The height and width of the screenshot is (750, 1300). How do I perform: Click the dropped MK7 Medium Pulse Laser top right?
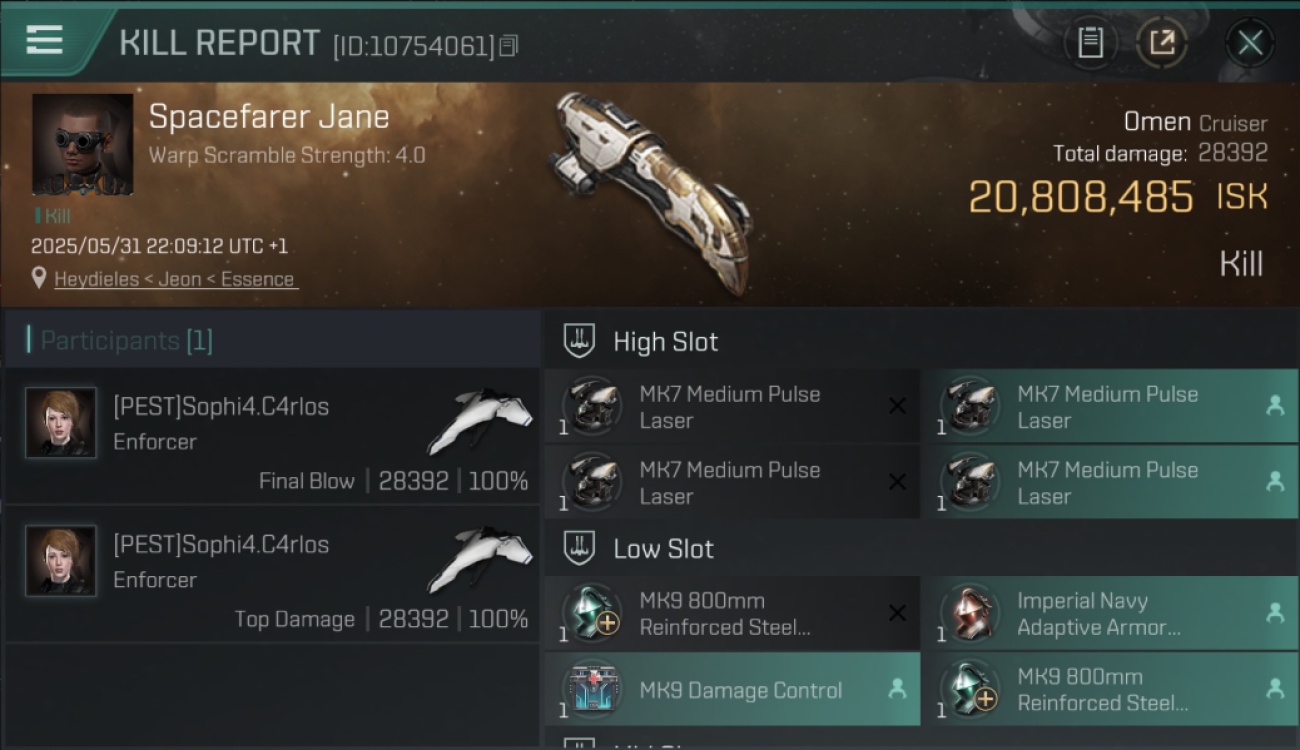tap(1110, 407)
